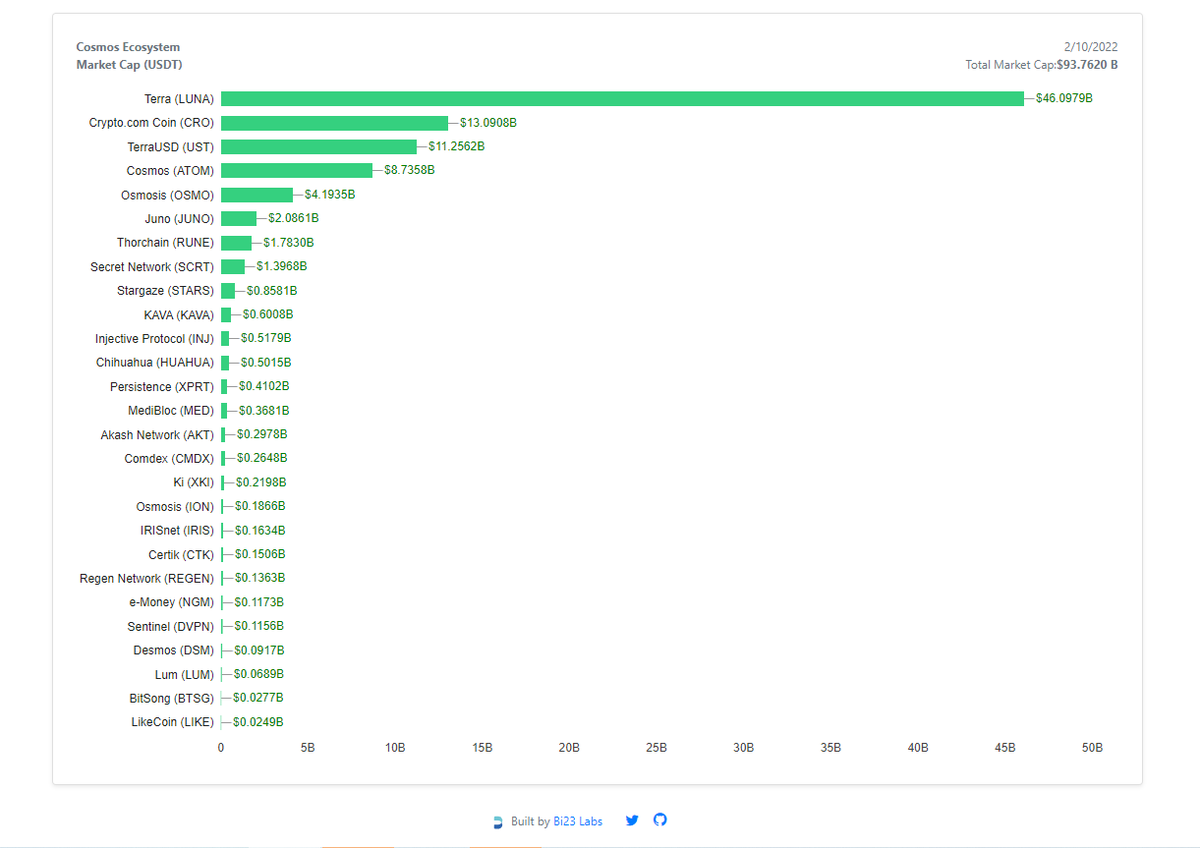Click the 2/10/2022 date text
1200x848 pixels.
click(x=1092, y=47)
